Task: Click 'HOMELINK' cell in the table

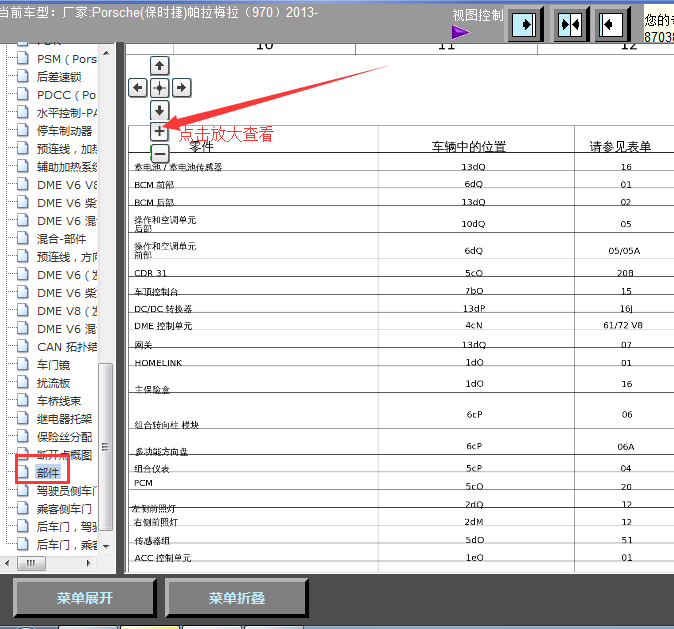Action: (x=158, y=363)
